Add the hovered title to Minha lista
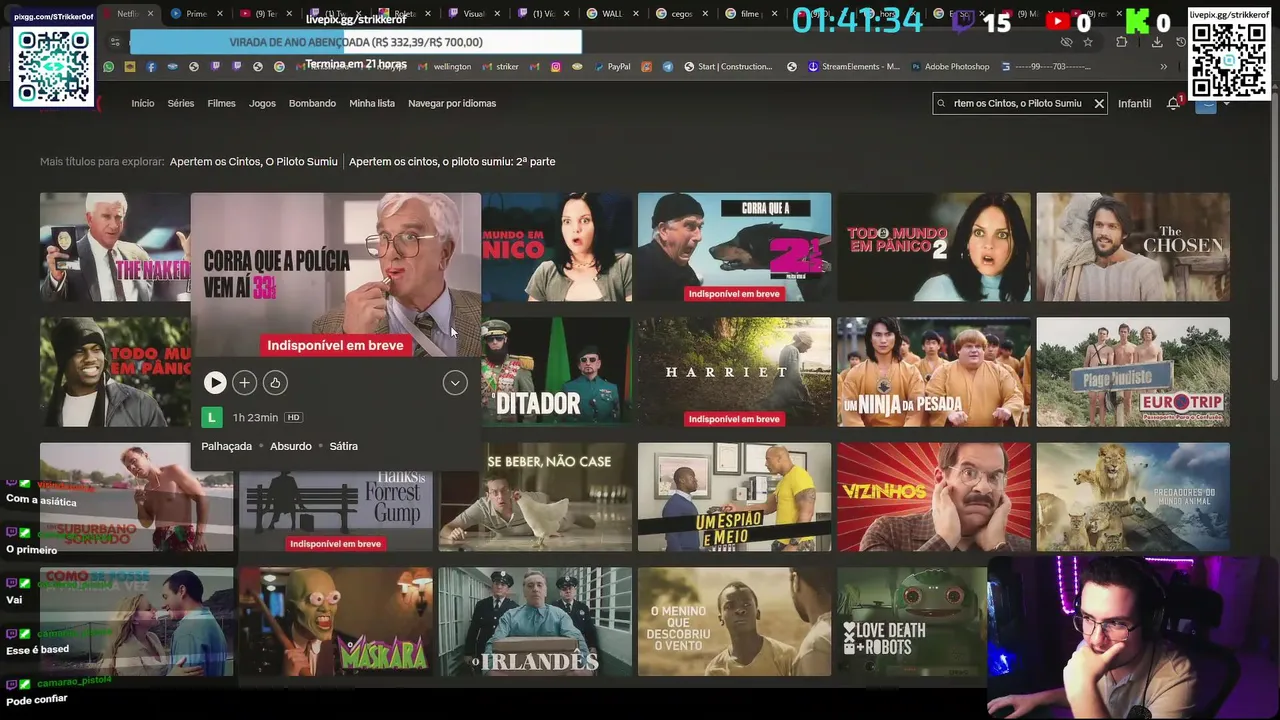Screen dimensions: 1280x720 pyautogui.click(x=244, y=382)
